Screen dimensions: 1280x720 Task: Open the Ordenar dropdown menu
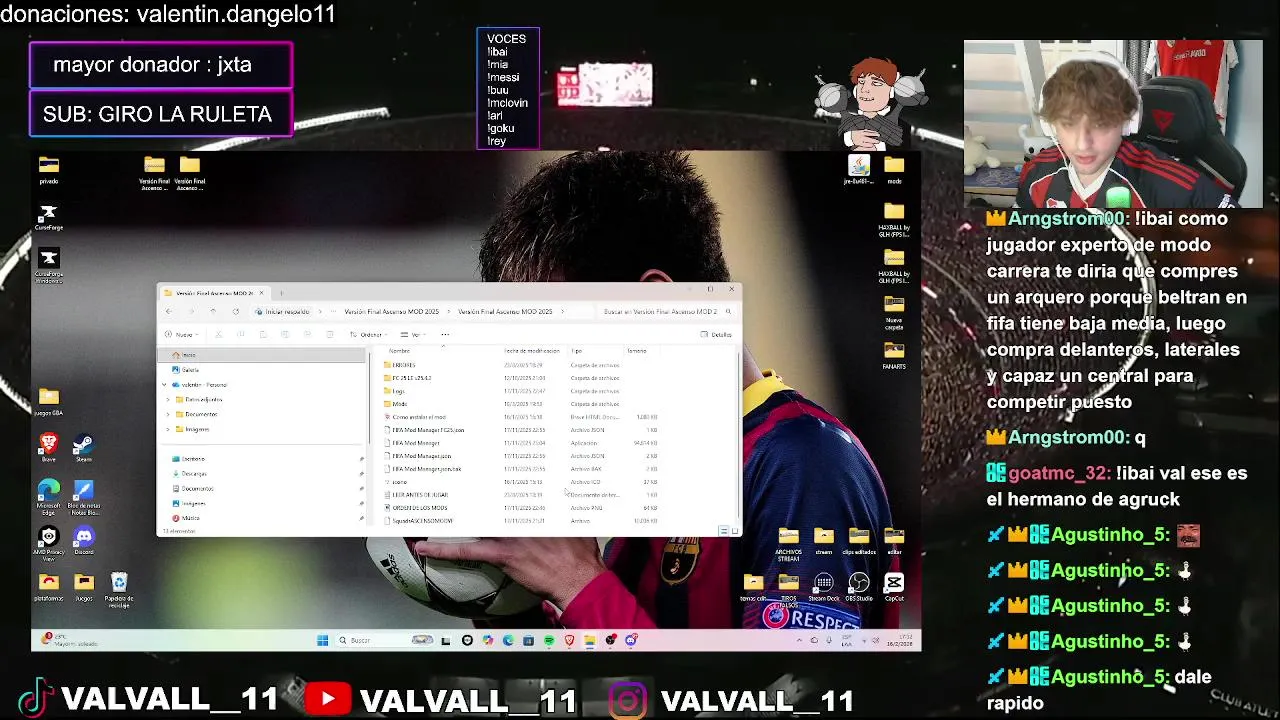tap(369, 334)
